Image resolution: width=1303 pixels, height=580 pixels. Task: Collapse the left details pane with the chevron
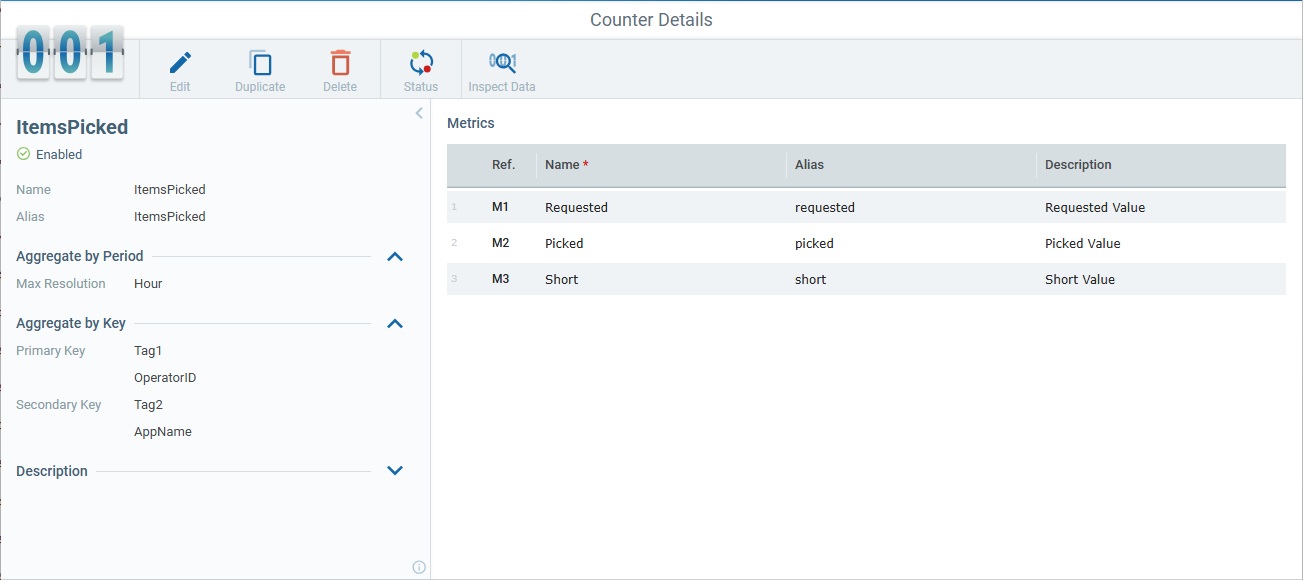click(x=418, y=112)
